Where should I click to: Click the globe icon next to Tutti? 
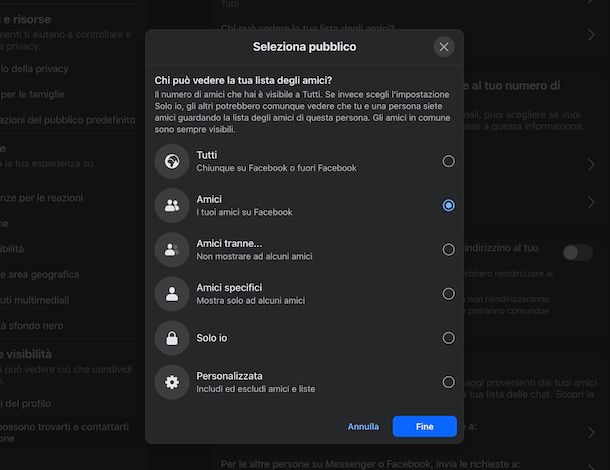point(172,161)
